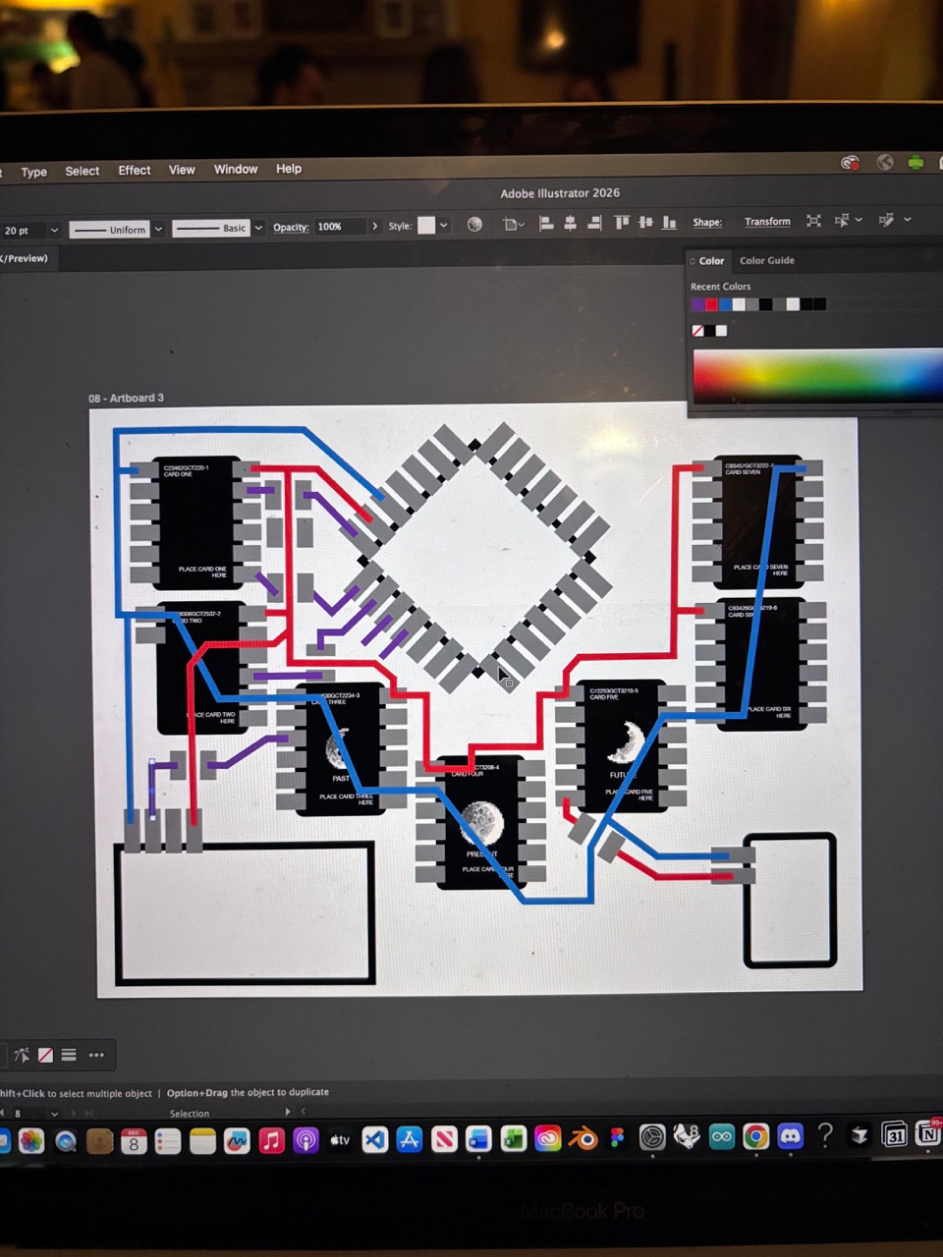Image resolution: width=943 pixels, height=1257 pixels.
Task: Open Blender from the dock
Action: click(x=583, y=1139)
